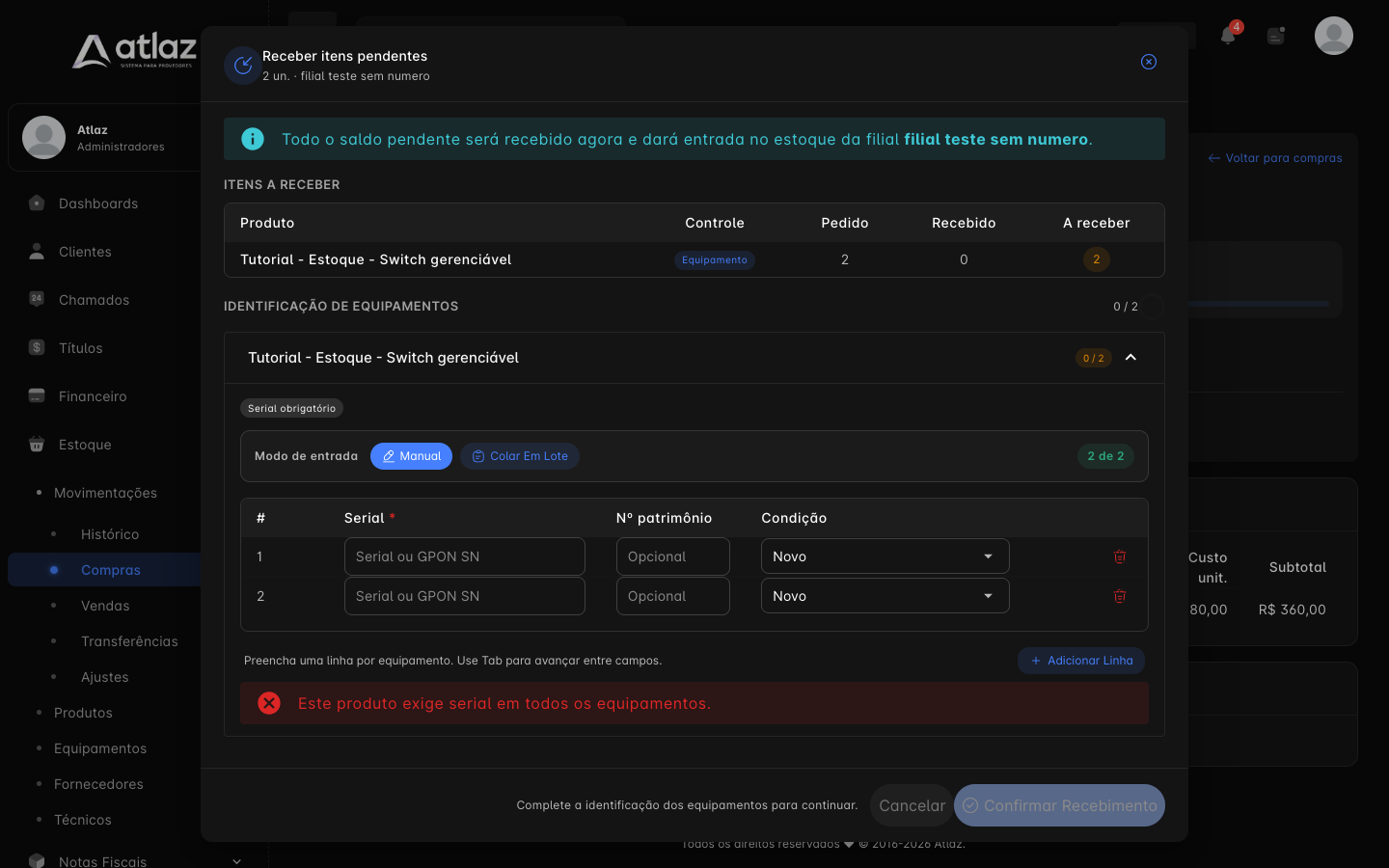Open Movimentações in the sidebar
This screenshot has width=1389, height=868.
pyautogui.click(x=105, y=493)
